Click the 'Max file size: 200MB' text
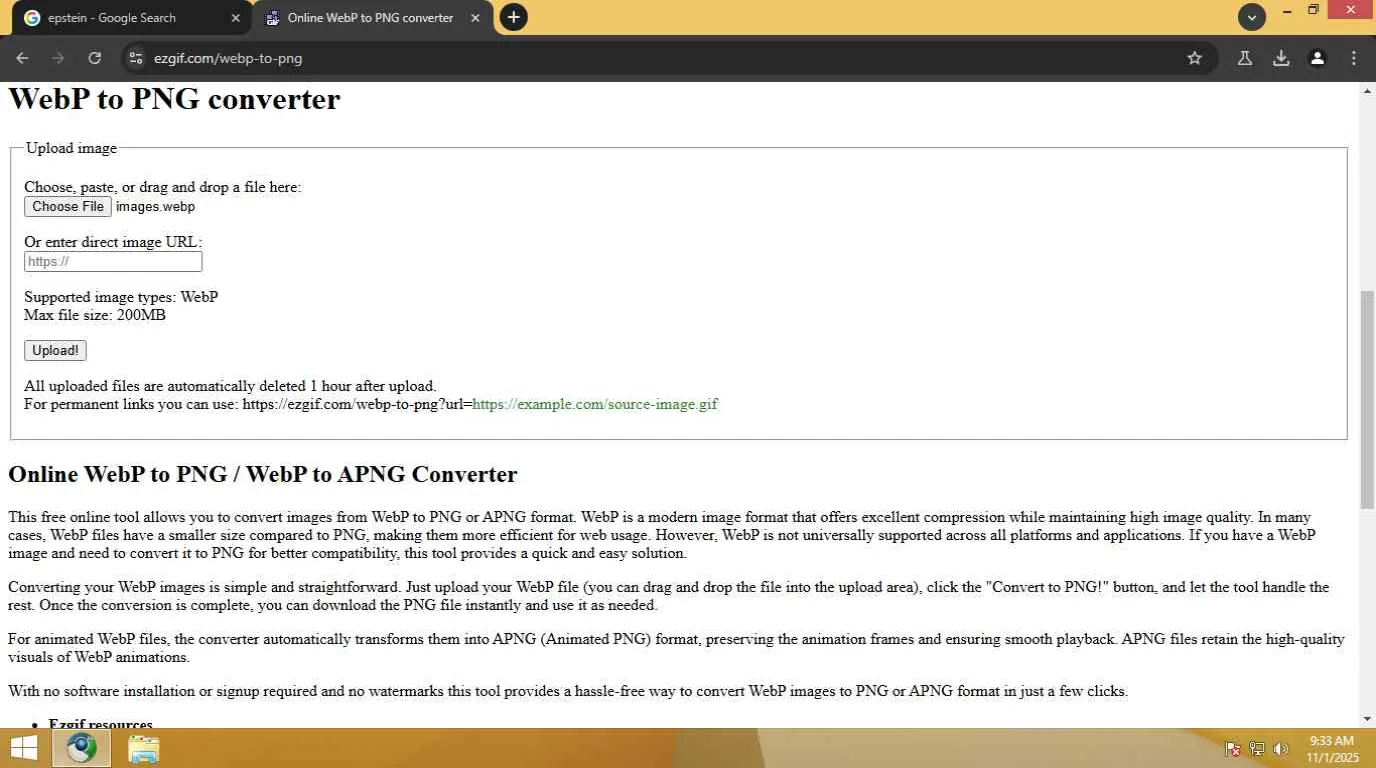The image size is (1376, 768). coord(95,316)
